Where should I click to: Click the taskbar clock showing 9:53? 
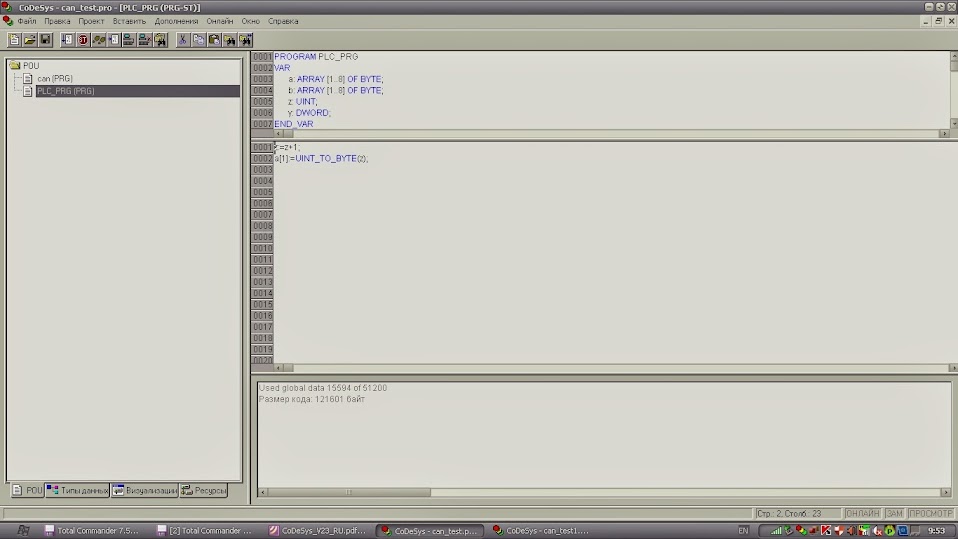click(x=937, y=530)
